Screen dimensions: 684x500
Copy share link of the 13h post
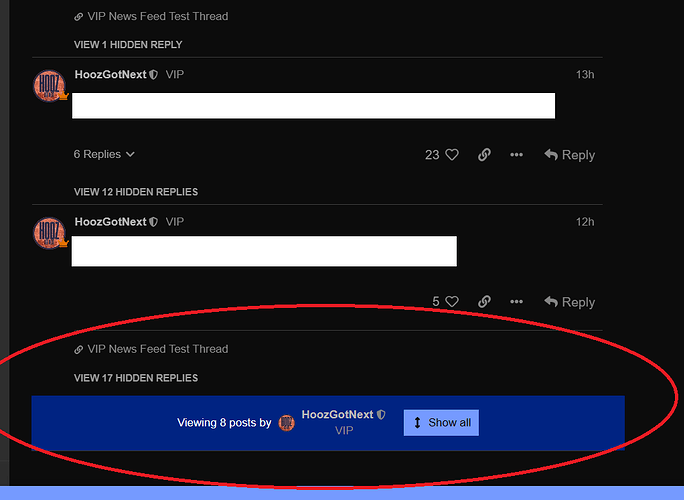[x=484, y=155]
